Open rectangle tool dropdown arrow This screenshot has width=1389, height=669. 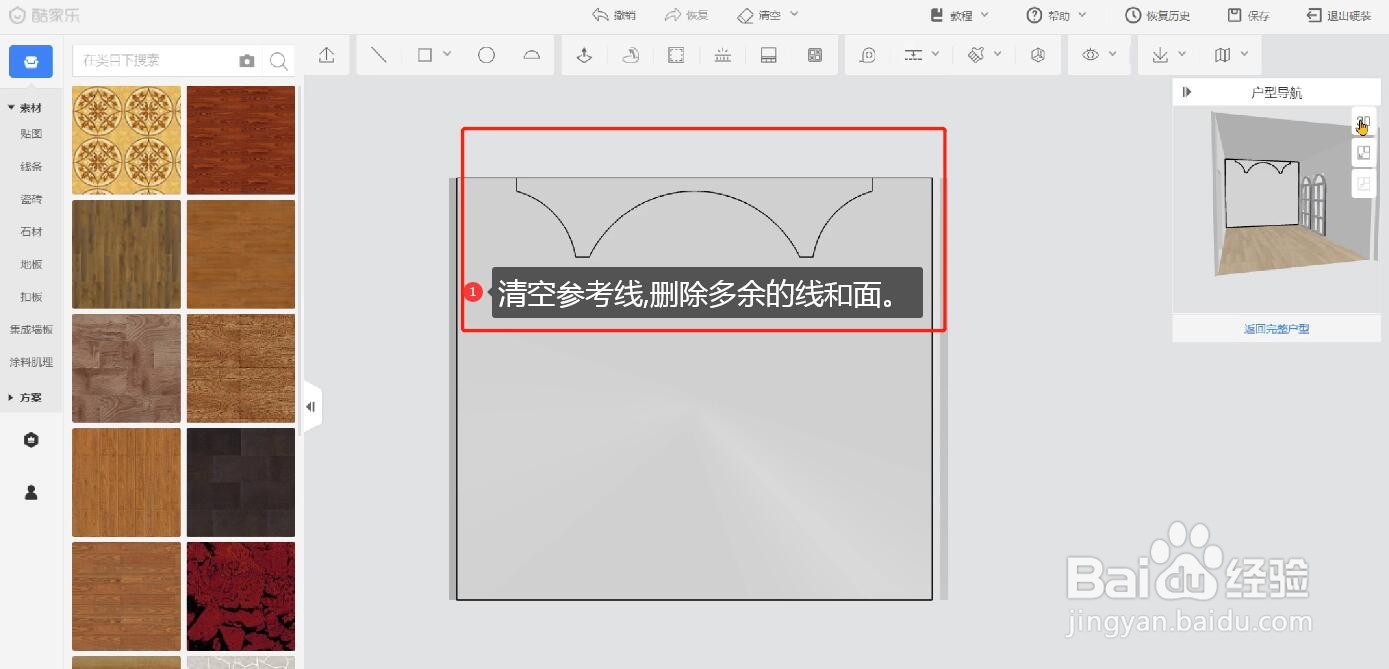[x=447, y=54]
